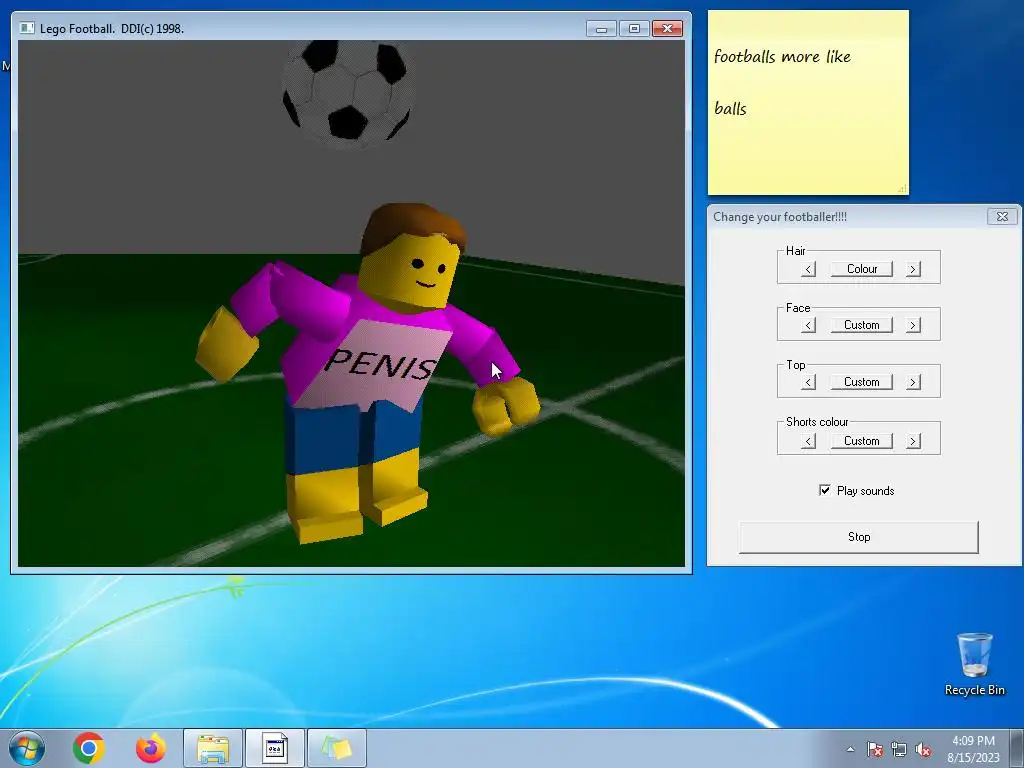The width and height of the screenshot is (1024, 768).
Task: Maximize the Lego Football window
Action: (634, 29)
